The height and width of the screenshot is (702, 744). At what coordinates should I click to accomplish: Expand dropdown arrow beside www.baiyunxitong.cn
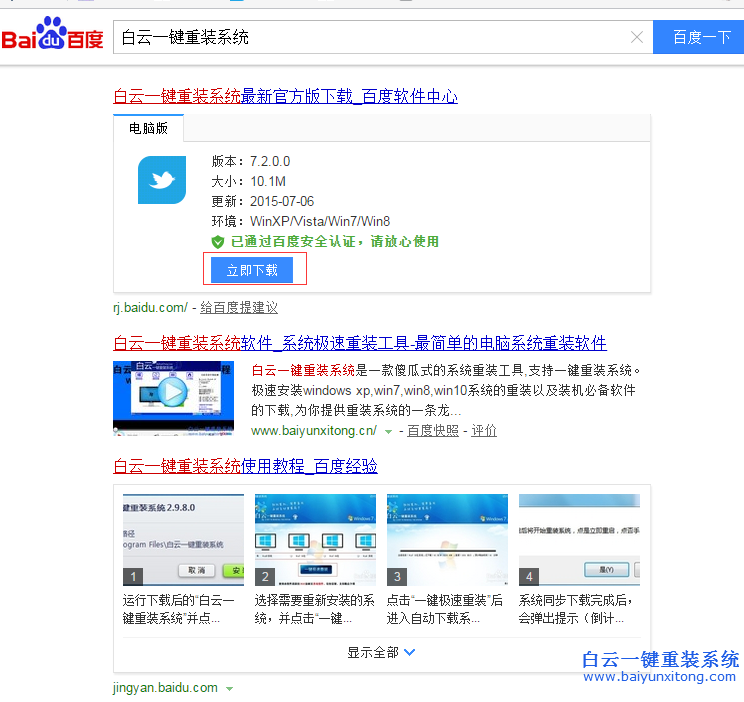tap(388, 431)
